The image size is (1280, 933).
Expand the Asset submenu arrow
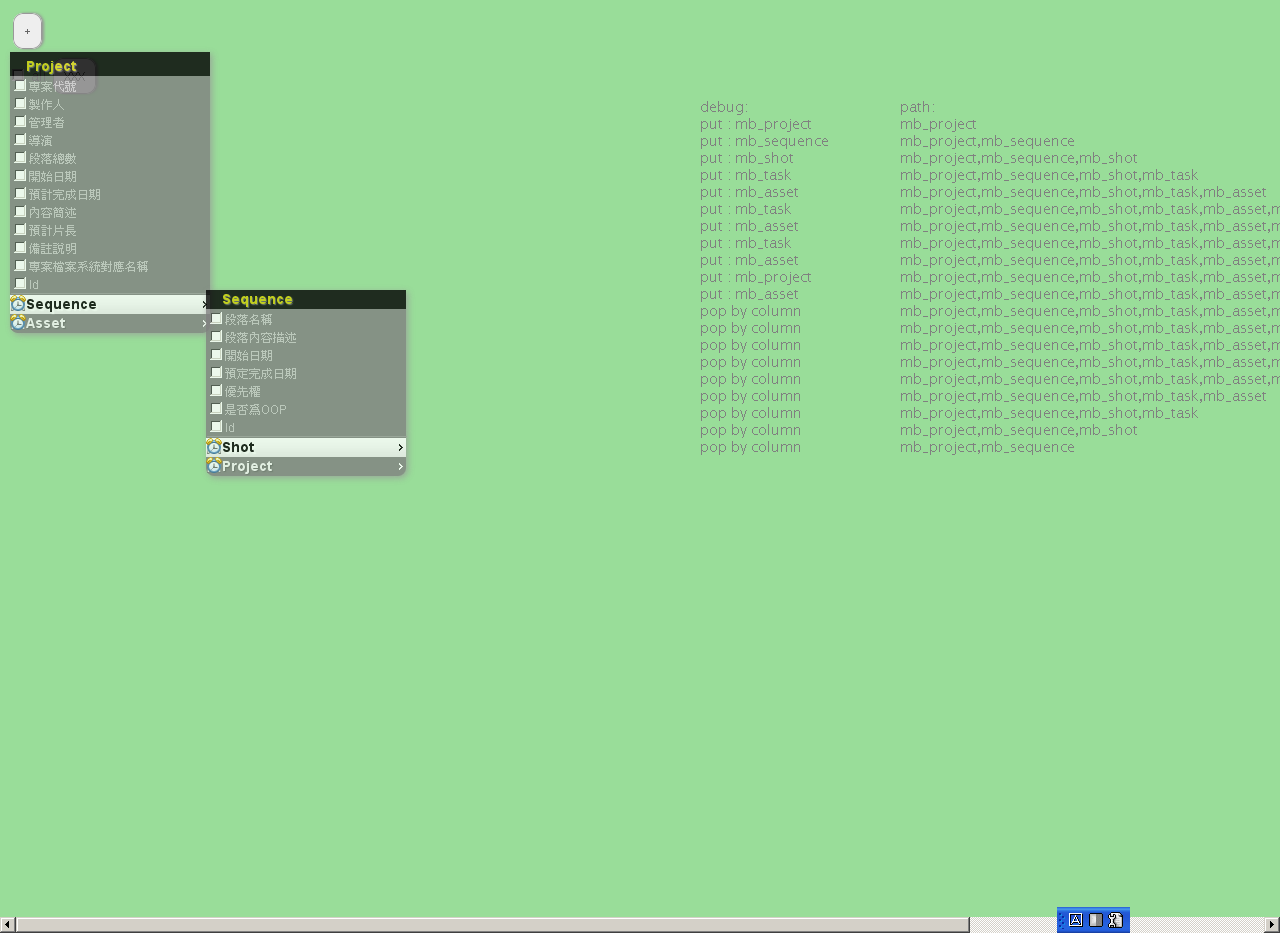coord(204,323)
